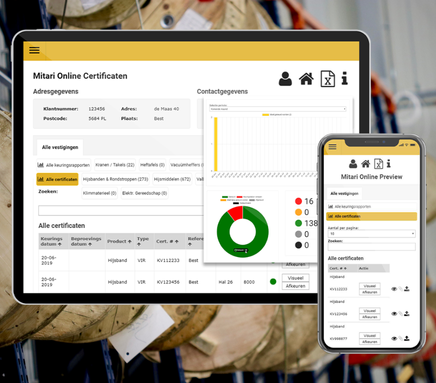This screenshot has width=436, height=383.
Task: Select the highlighted 'Alle certificaten' item on the phone
Action: [x=372, y=216]
